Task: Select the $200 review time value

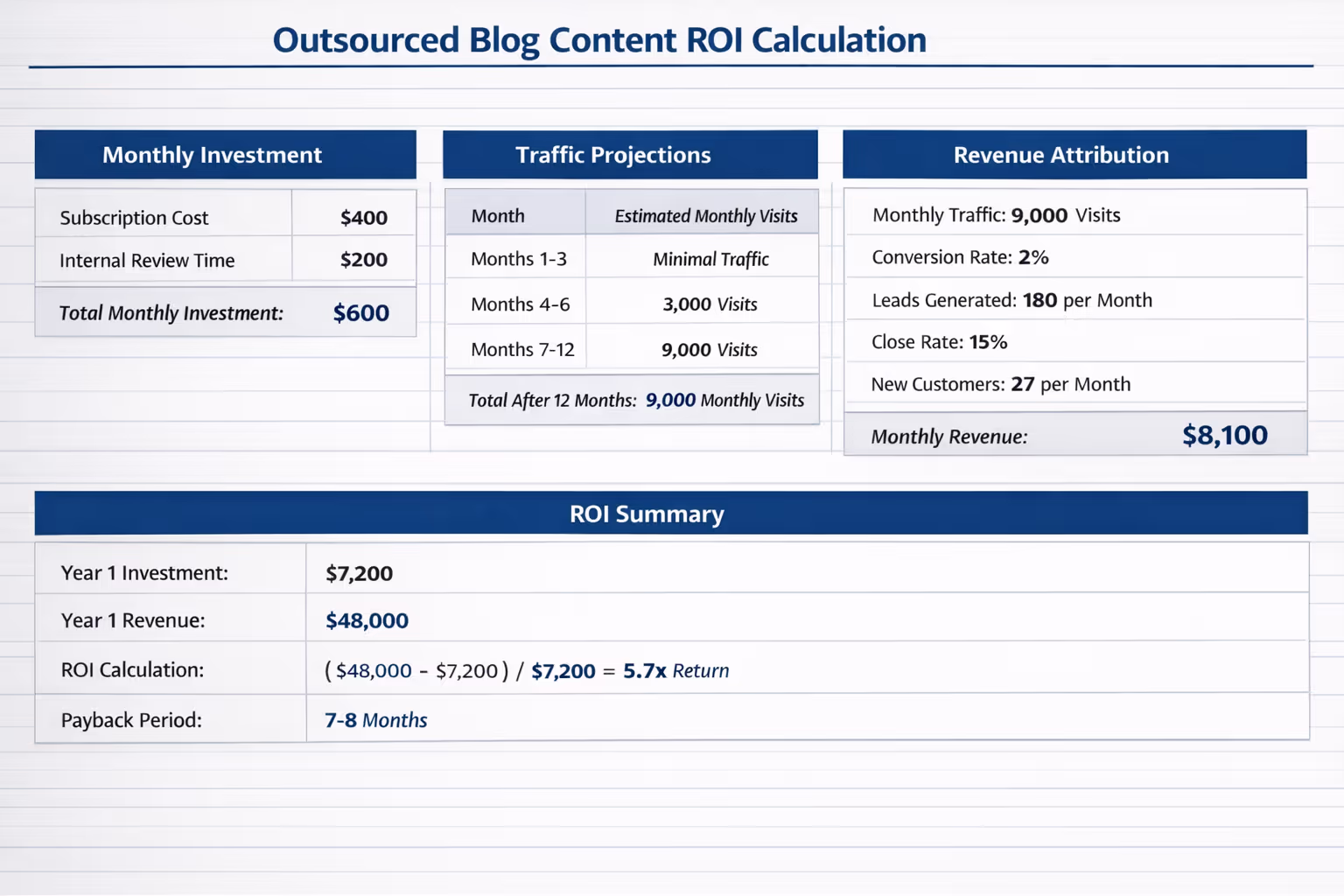Action: [x=364, y=260]
